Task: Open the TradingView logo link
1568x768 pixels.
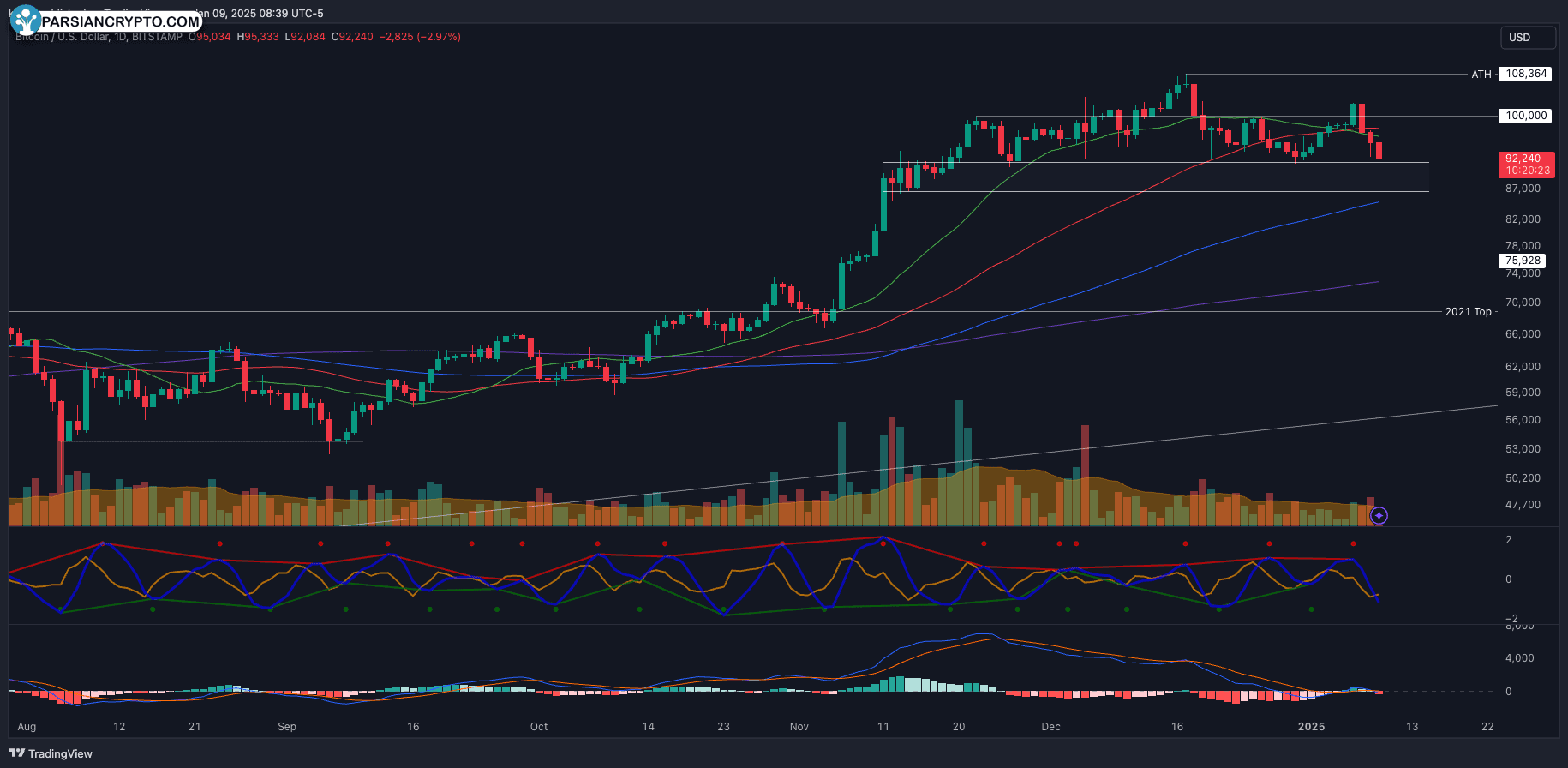Action: (51, 753)
